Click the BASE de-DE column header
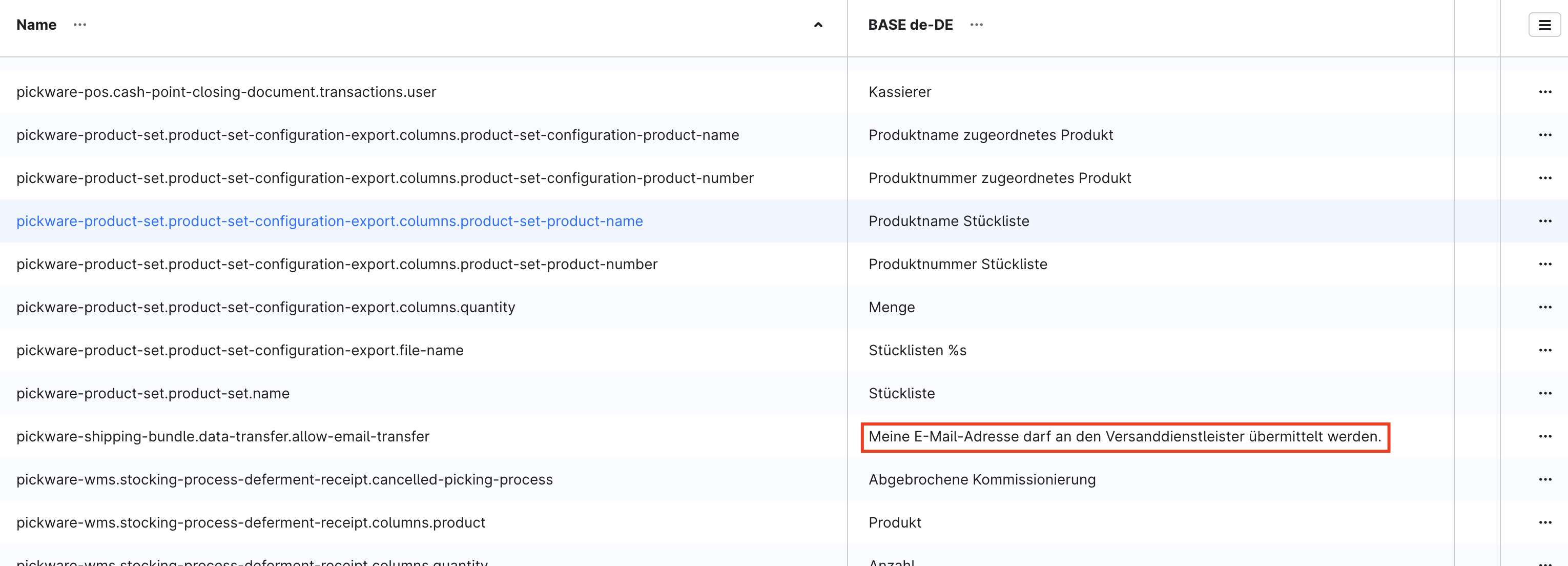Screen dimensions: 1568x566 910,25
